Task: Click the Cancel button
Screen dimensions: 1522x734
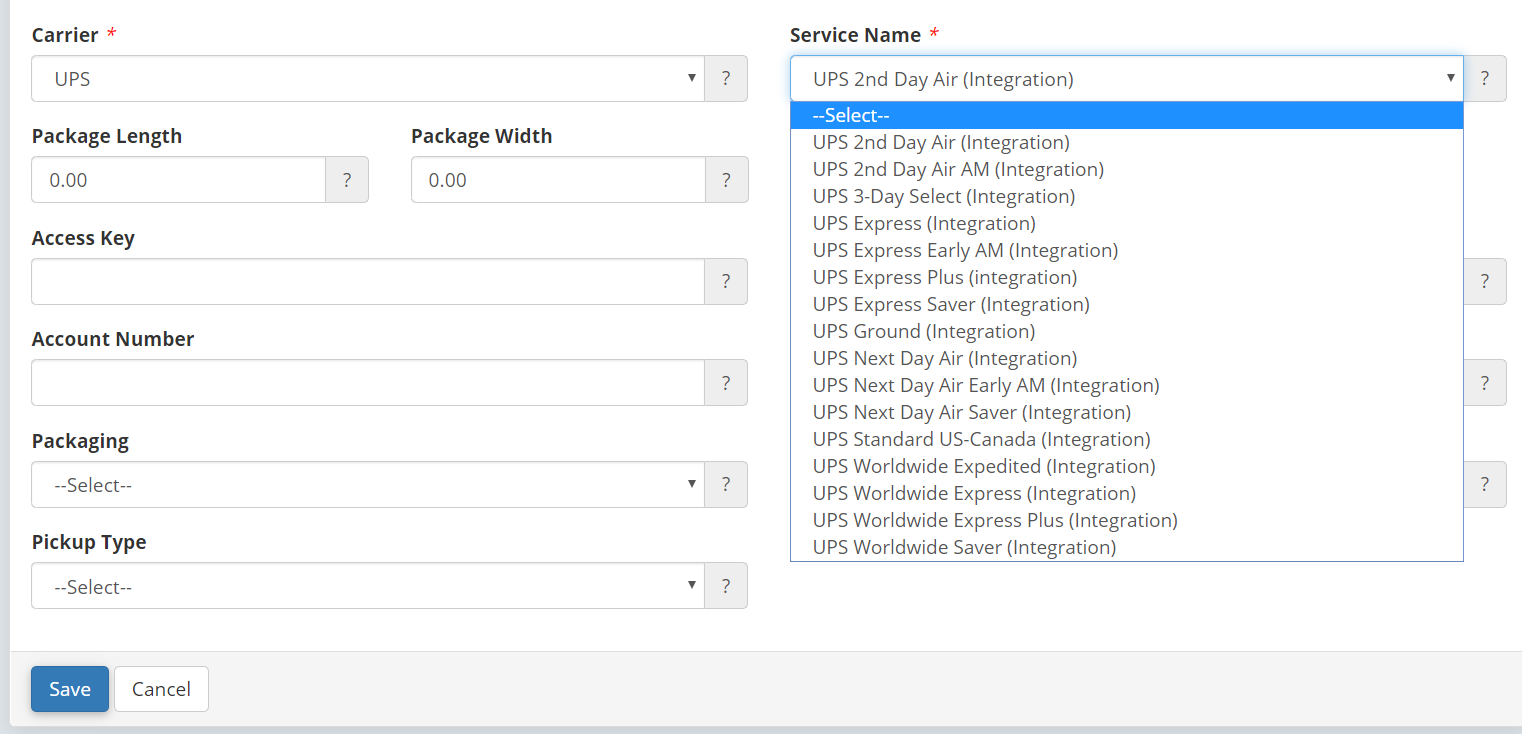Action: pyautogui.click(x=161, y=689)
